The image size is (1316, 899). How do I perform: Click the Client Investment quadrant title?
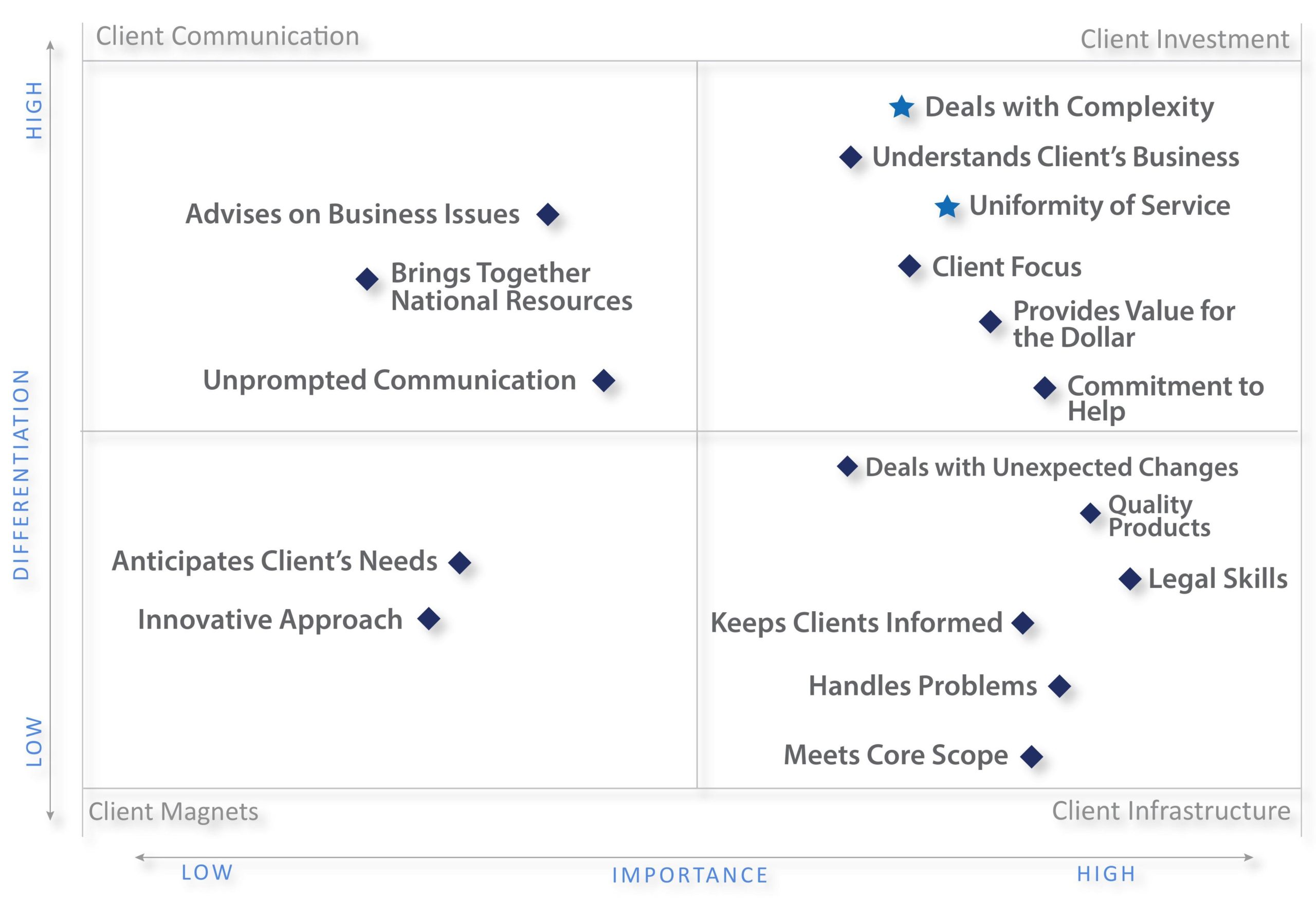pos(1184,39)
